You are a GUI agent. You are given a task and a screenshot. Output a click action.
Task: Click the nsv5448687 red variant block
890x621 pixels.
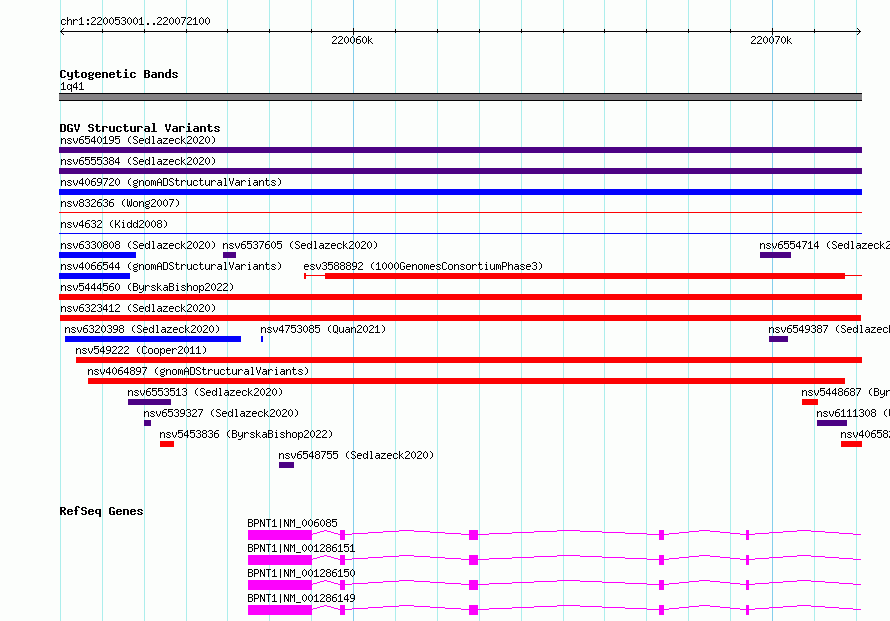point(810,402)
